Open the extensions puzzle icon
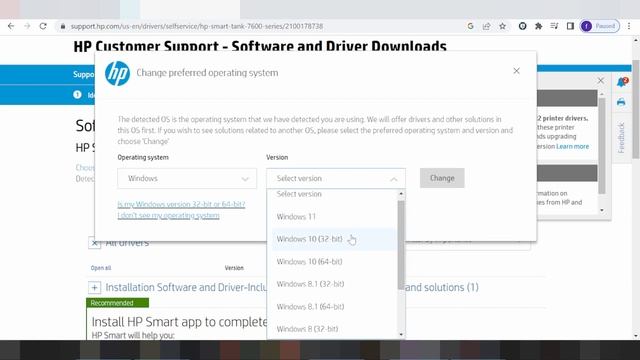 coord(538,26)
